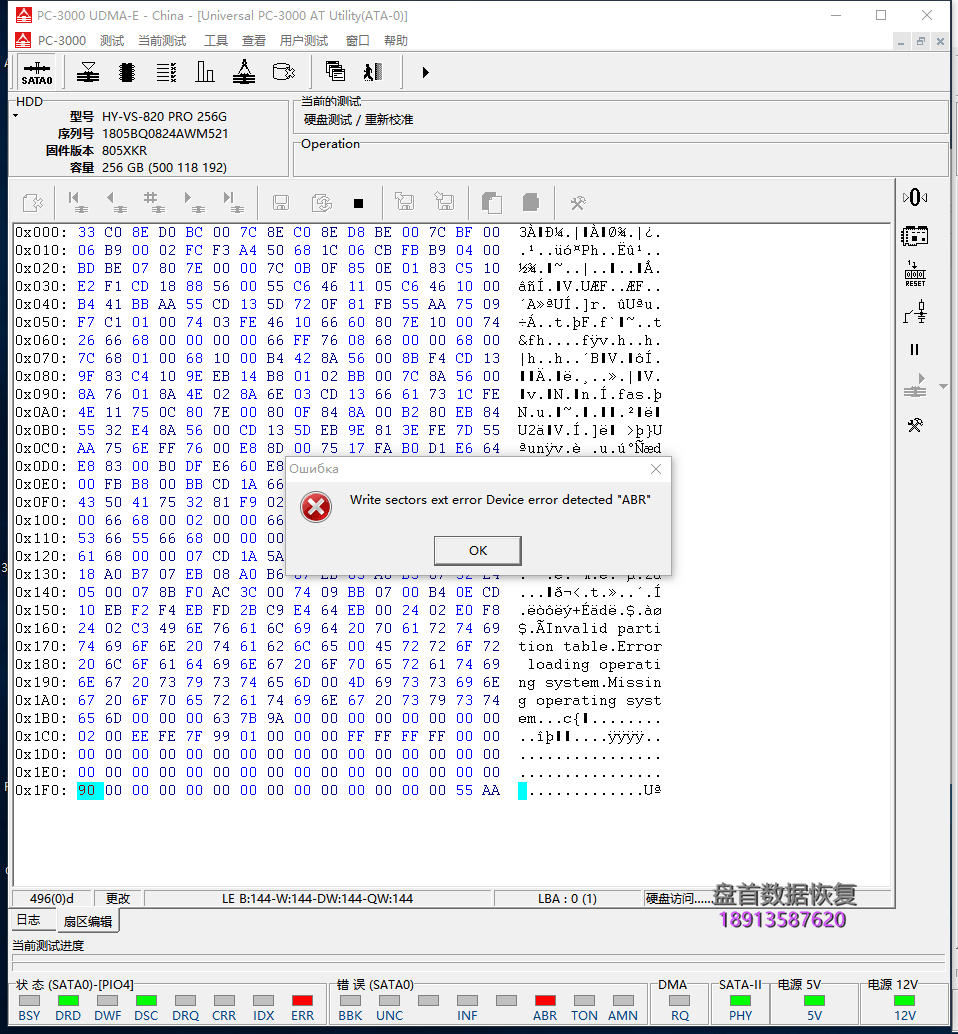Click the 更改 status bar field
The image size is (958, 1034).
pyautogui.click(x=118, y=899)
